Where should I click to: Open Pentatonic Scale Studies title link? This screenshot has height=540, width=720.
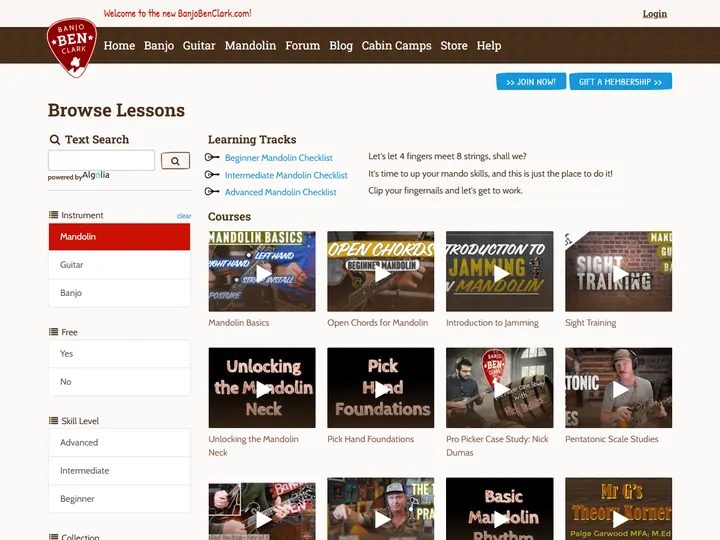click(x=612, y=439)
